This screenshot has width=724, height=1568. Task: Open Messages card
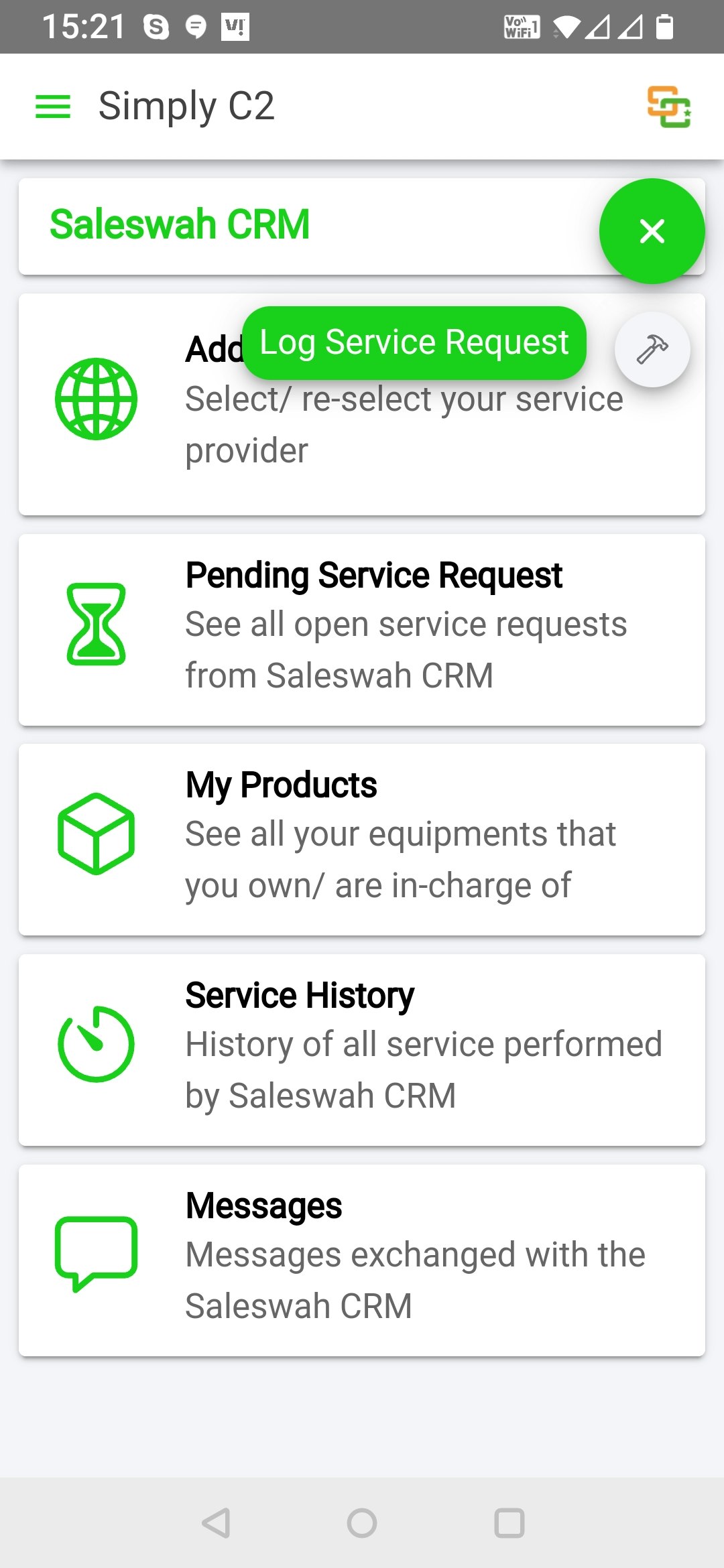point(362,1260)
